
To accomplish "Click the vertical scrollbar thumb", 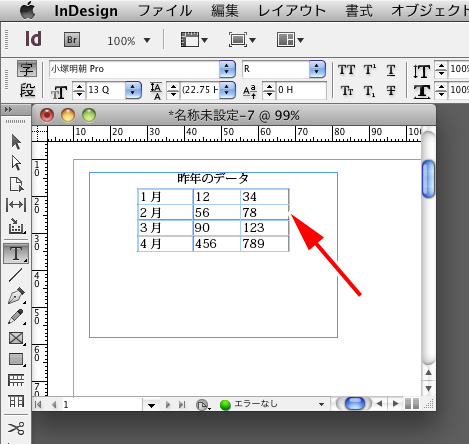I will click(428, 179).
